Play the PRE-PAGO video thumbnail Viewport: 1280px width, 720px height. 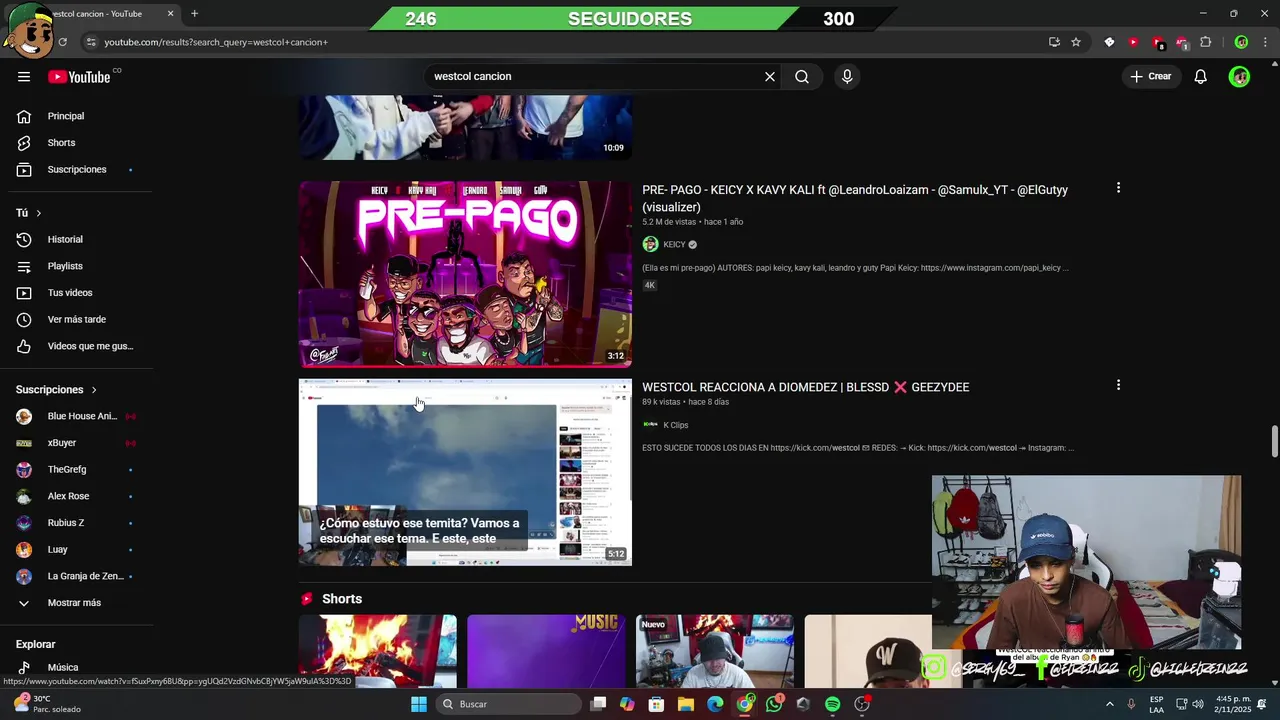(465, 274)
